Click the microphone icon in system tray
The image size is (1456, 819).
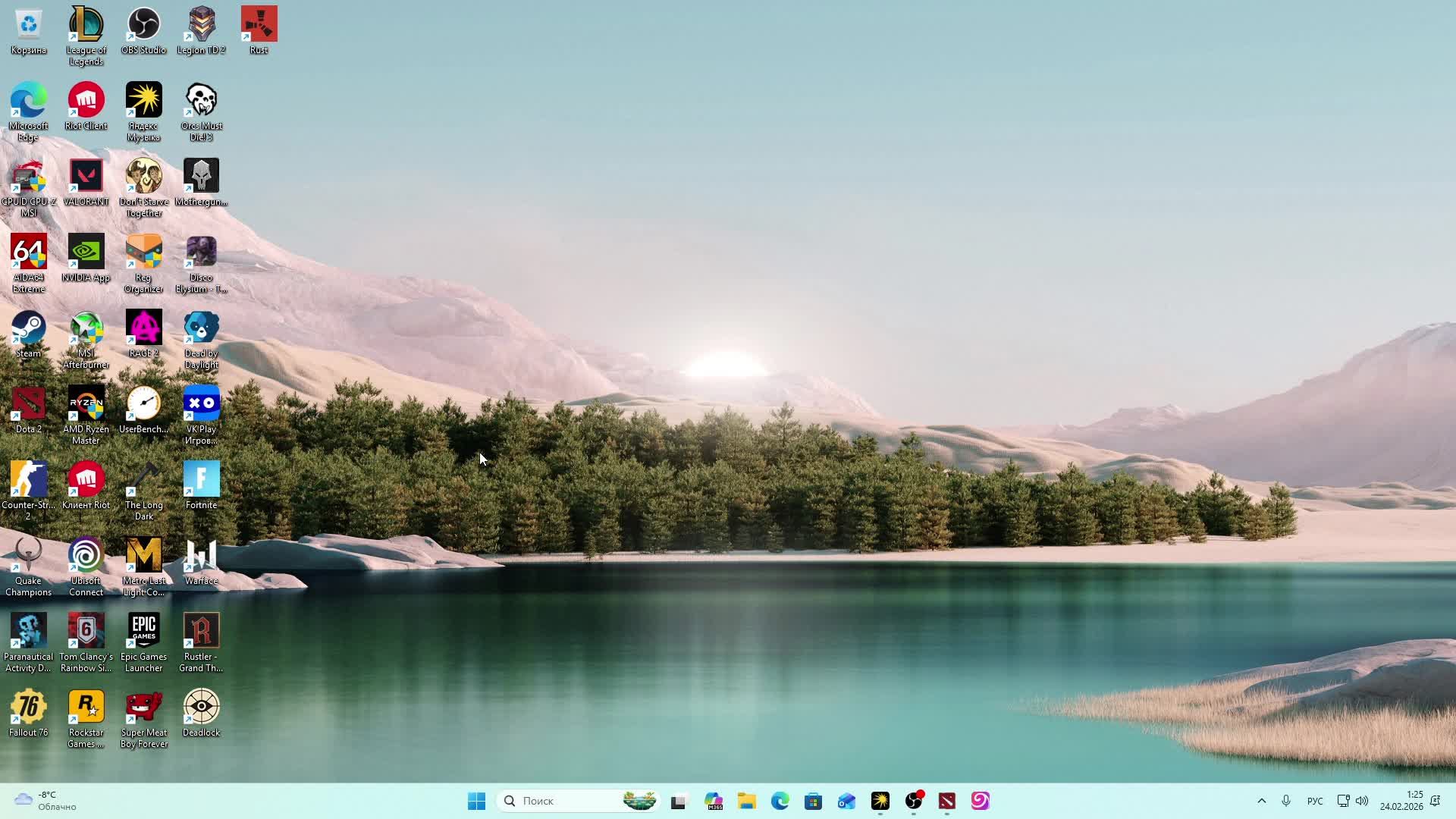click(x=1286, y=801)
